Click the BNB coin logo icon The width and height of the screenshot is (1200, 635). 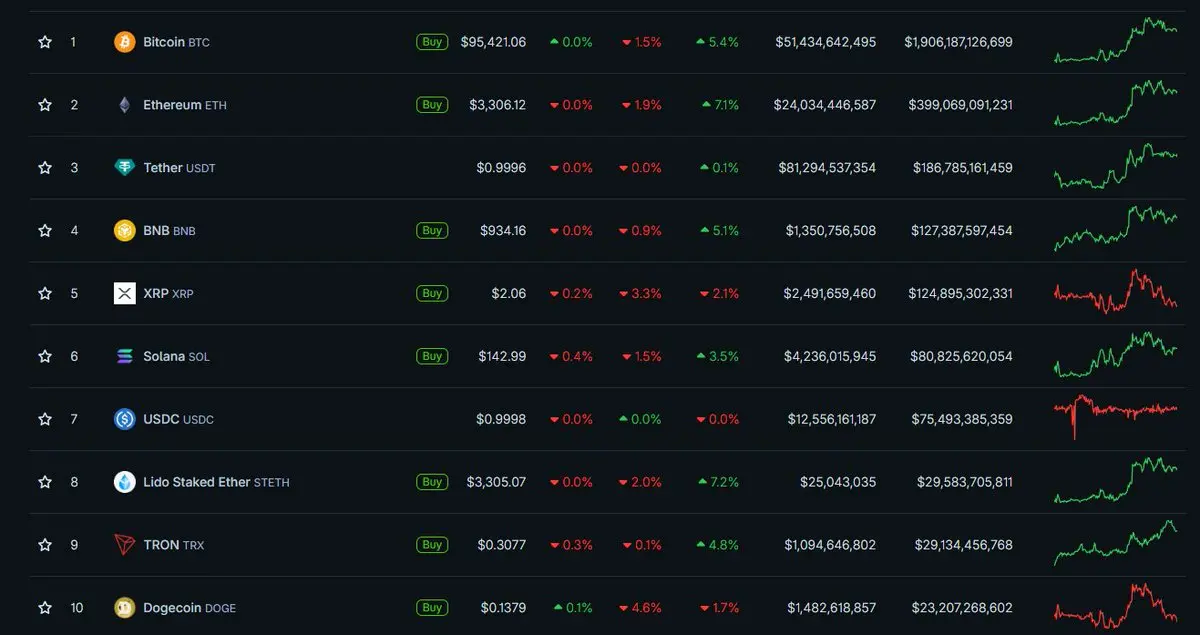(124, 231)
